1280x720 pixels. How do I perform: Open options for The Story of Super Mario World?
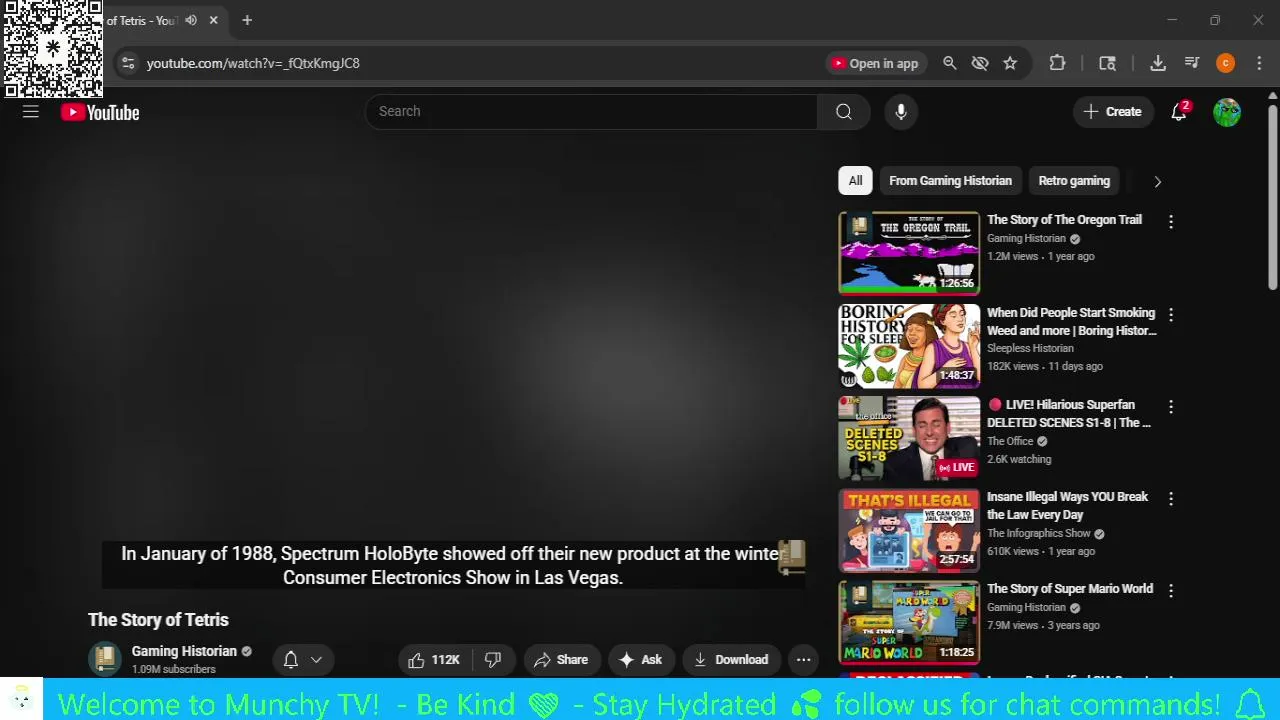1171,590
